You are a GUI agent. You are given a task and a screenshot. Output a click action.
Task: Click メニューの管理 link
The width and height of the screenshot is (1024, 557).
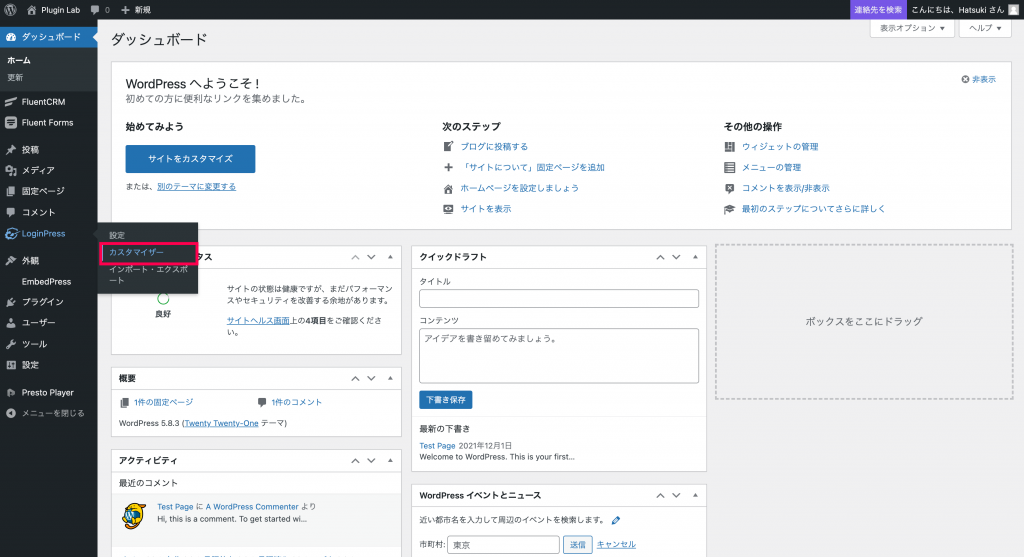click(x=771, y=168)
